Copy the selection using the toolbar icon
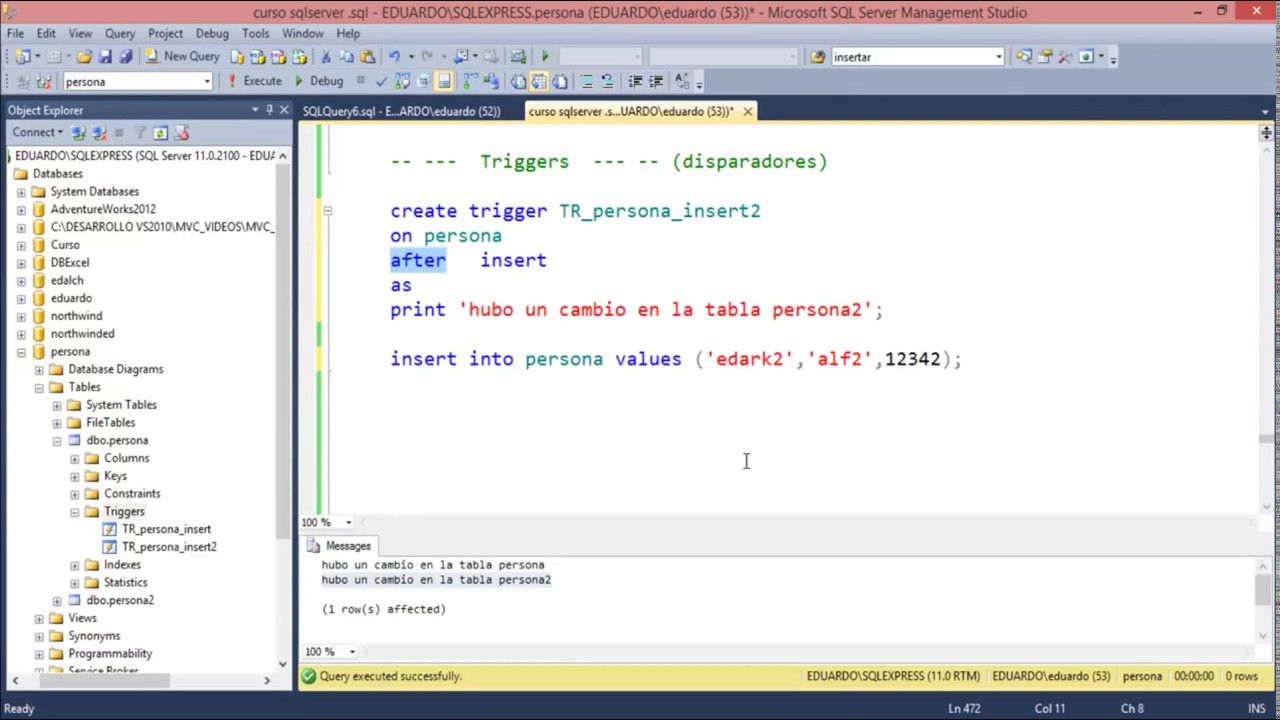This screenshot has width=1280, height=720. pyautogui.click(x=347, y=56)
